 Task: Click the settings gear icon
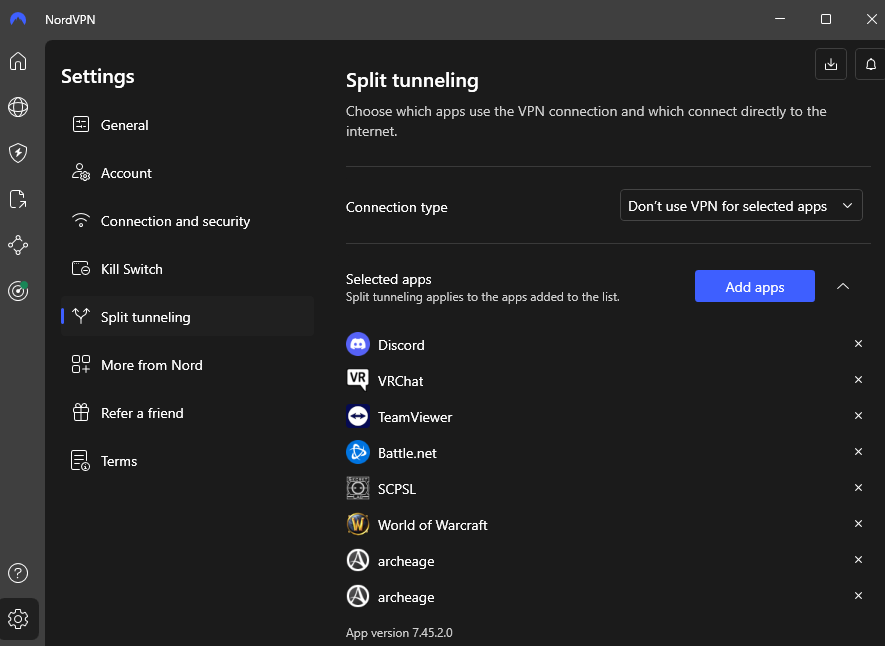pyautogui.click(x=18, y=619)
